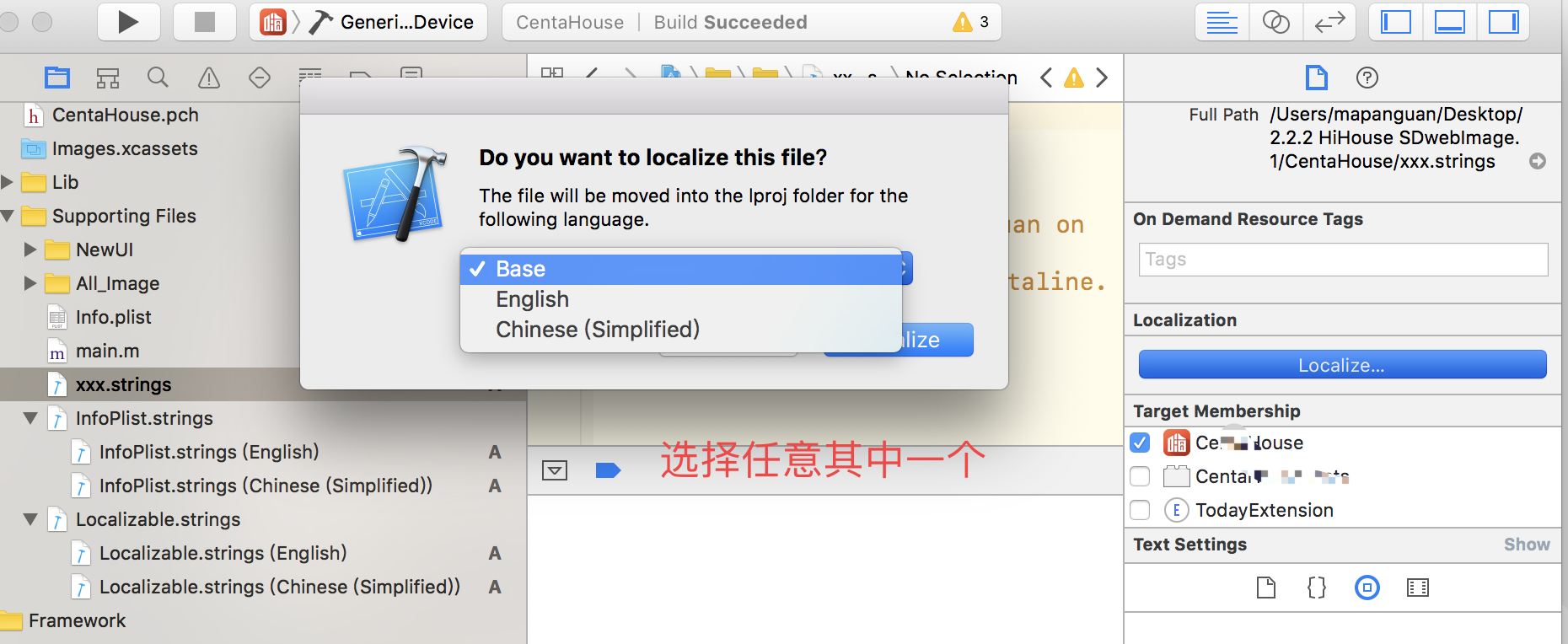The image size is (1568, 644).
Task: Check the second Centa target membership box
Action: 1140,476
